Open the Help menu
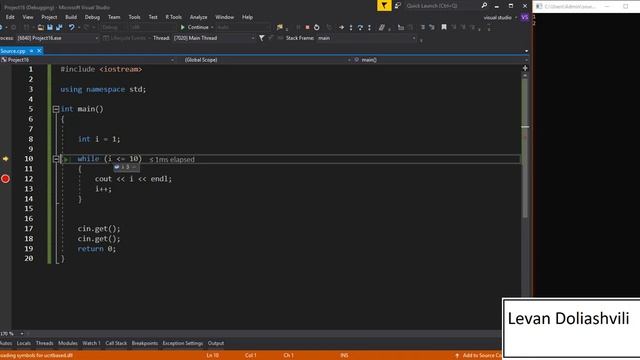The image size is (640, 360). [x=247, y=17]
